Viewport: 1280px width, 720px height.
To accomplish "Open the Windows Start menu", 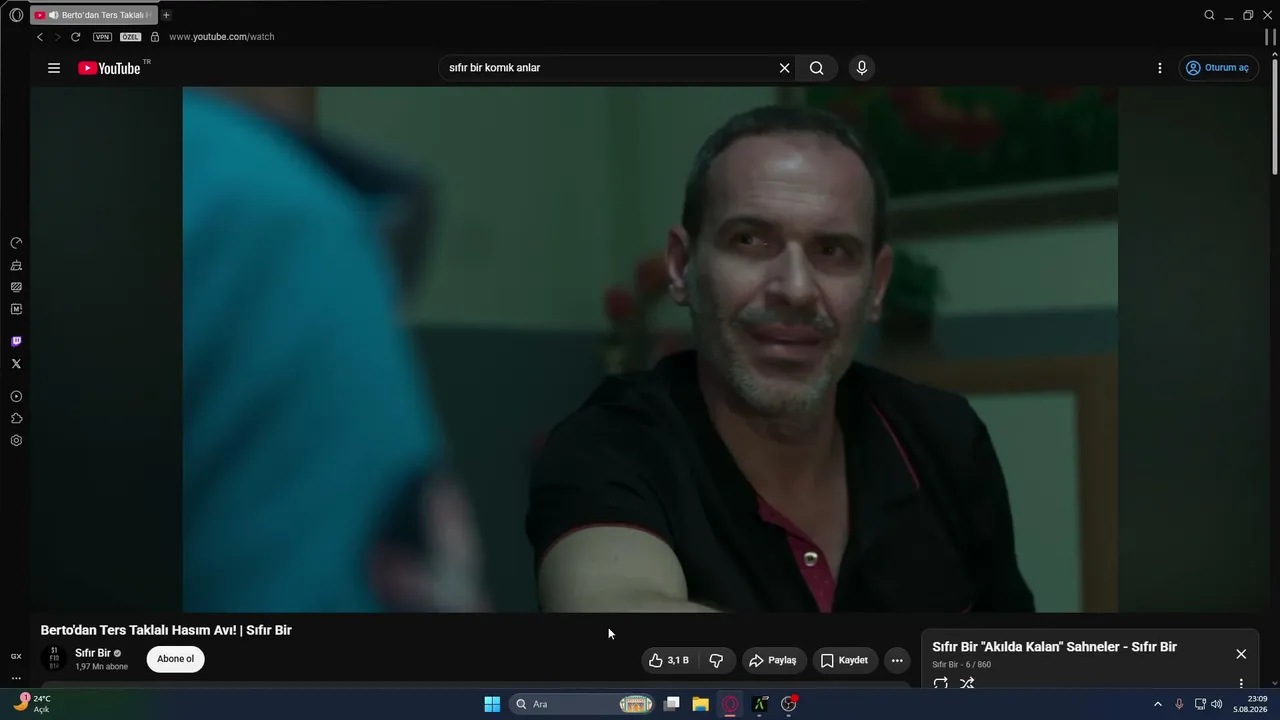I will pyautogui.click(x=492, y=704).
